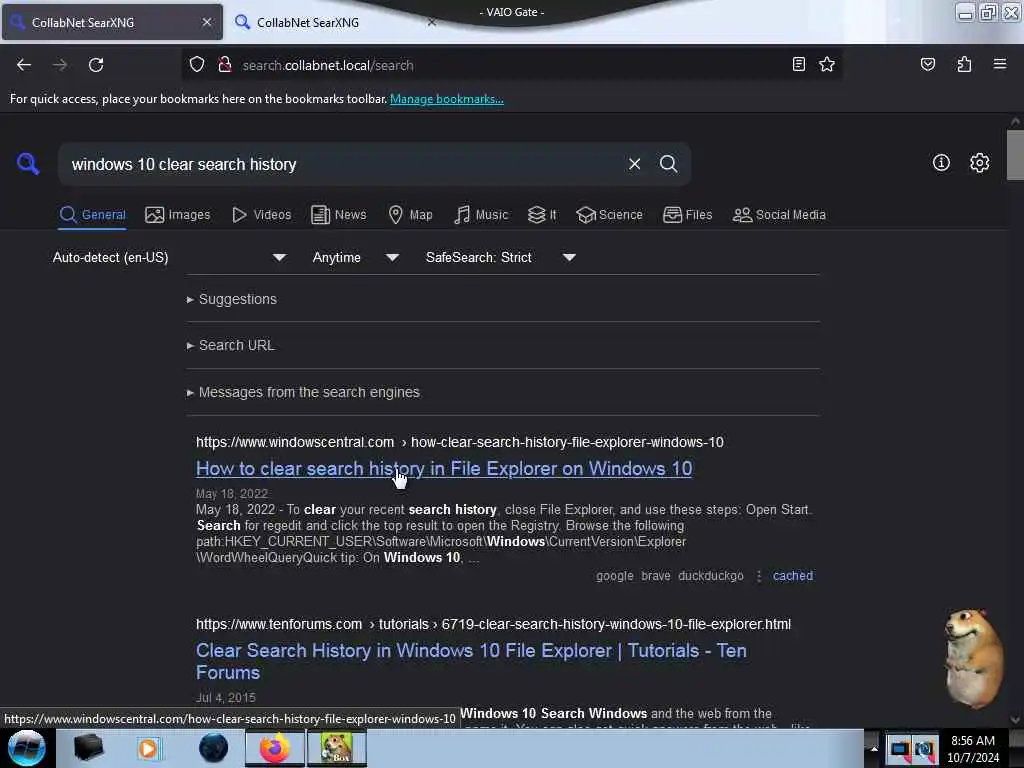This screenshot has height=768, width=1024.
Task: Go back with the browser back arrow
Action: 24,65
